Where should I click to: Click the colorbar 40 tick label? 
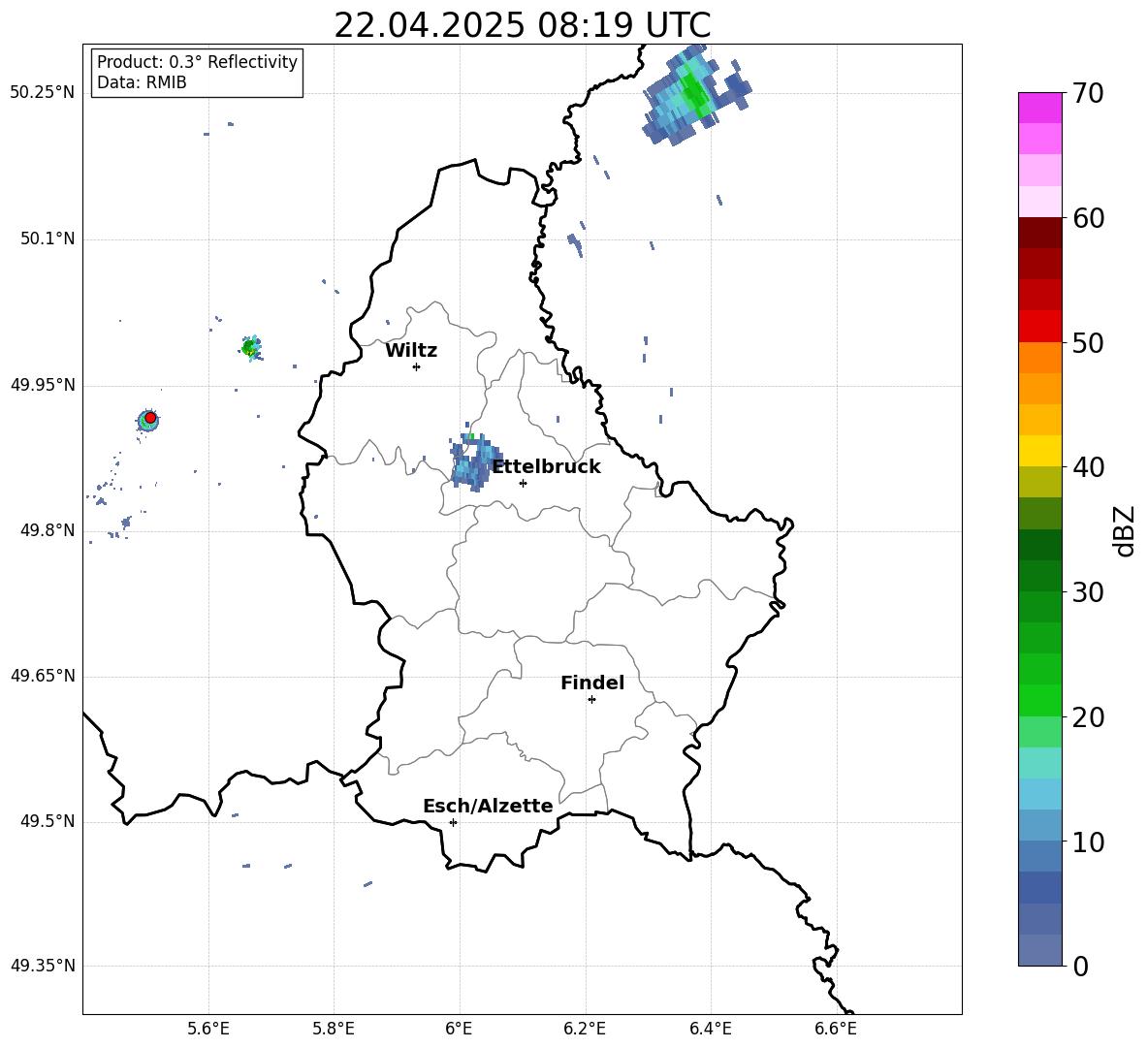coord(1088,467)
